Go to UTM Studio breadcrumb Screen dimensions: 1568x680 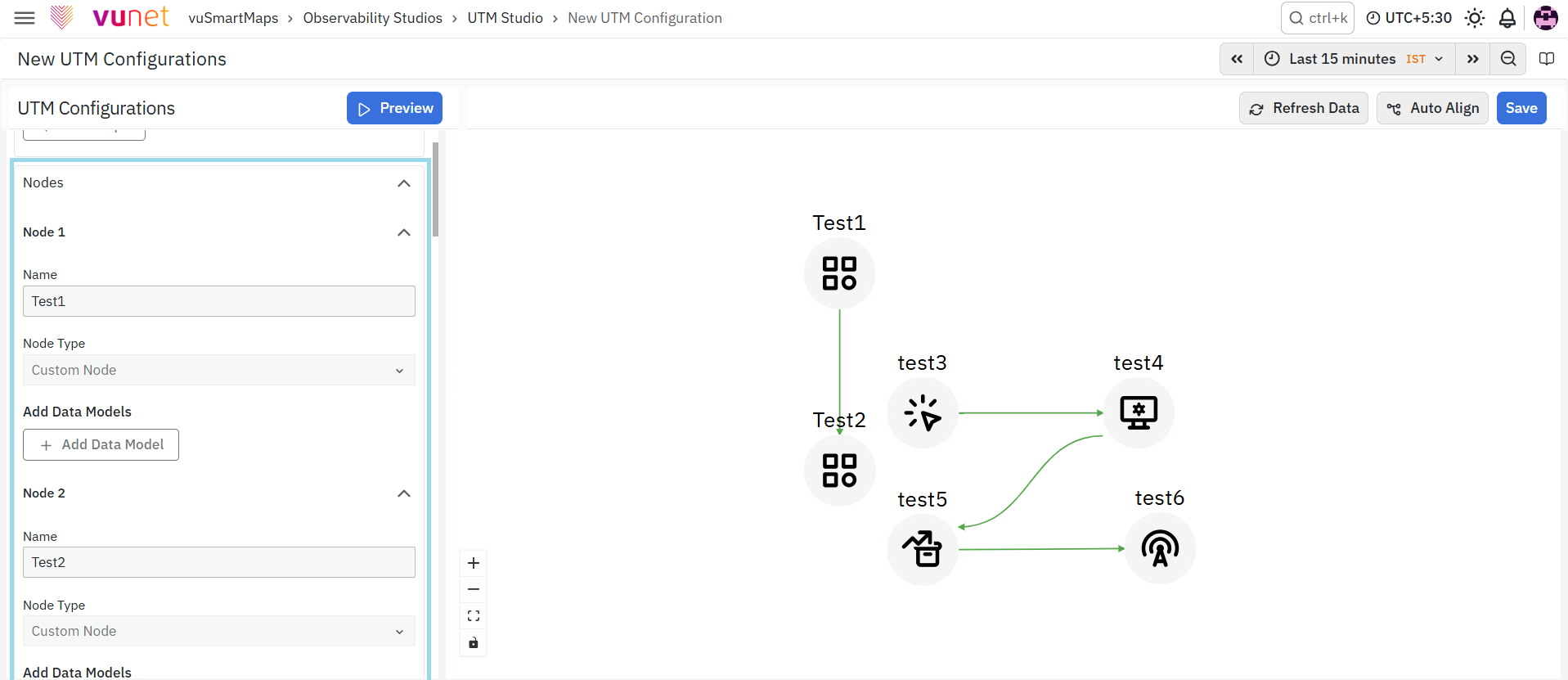[x=505, y=18]
